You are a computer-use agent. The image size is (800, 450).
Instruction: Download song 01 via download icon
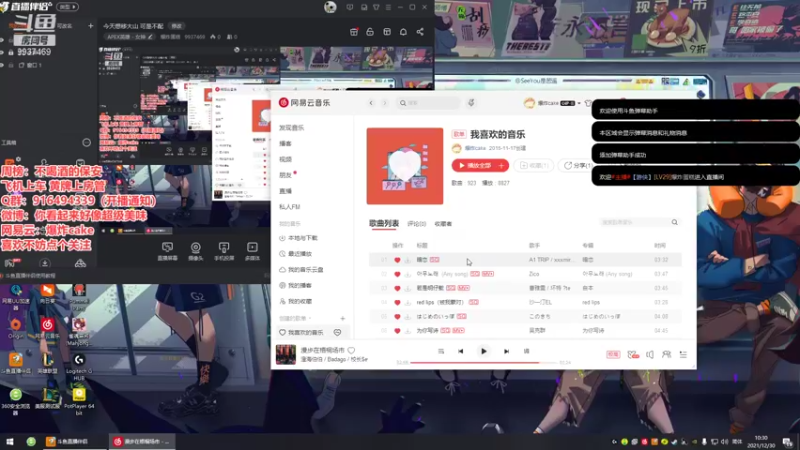click(x=408, y=260)
